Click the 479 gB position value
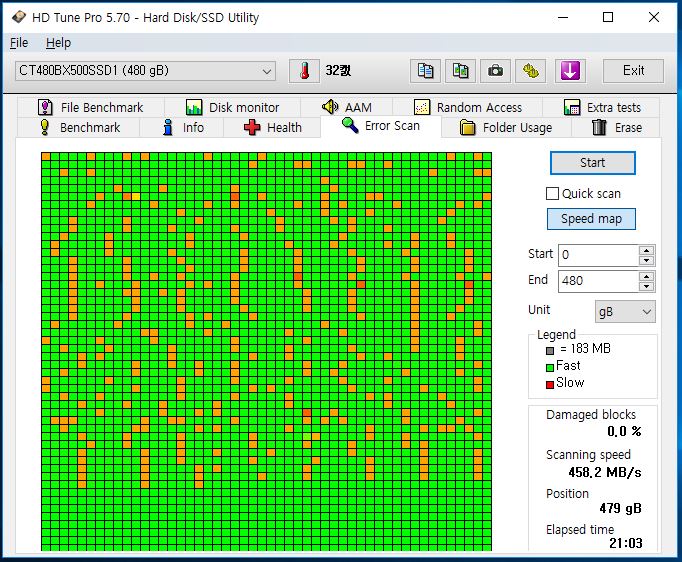This screenshot has height=562, width=682. (620, 508)
